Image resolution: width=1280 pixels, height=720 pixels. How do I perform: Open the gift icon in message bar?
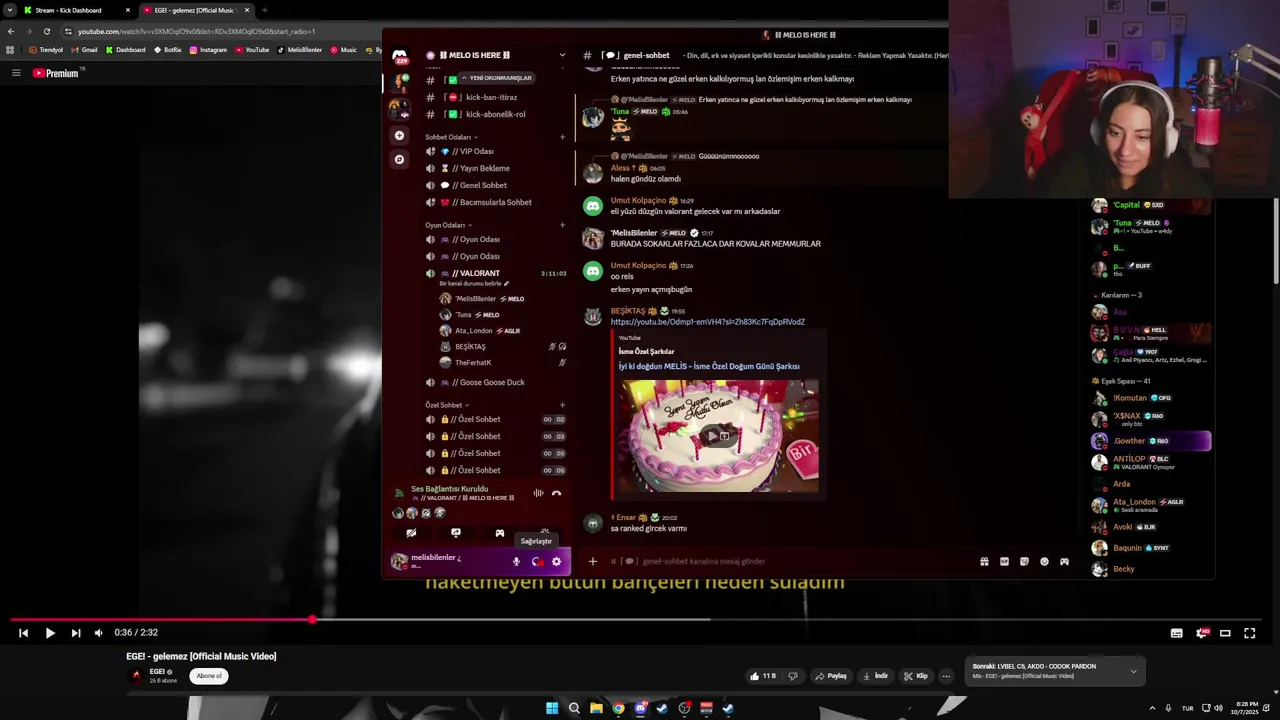pyautogui.click(x=984, y=562)
